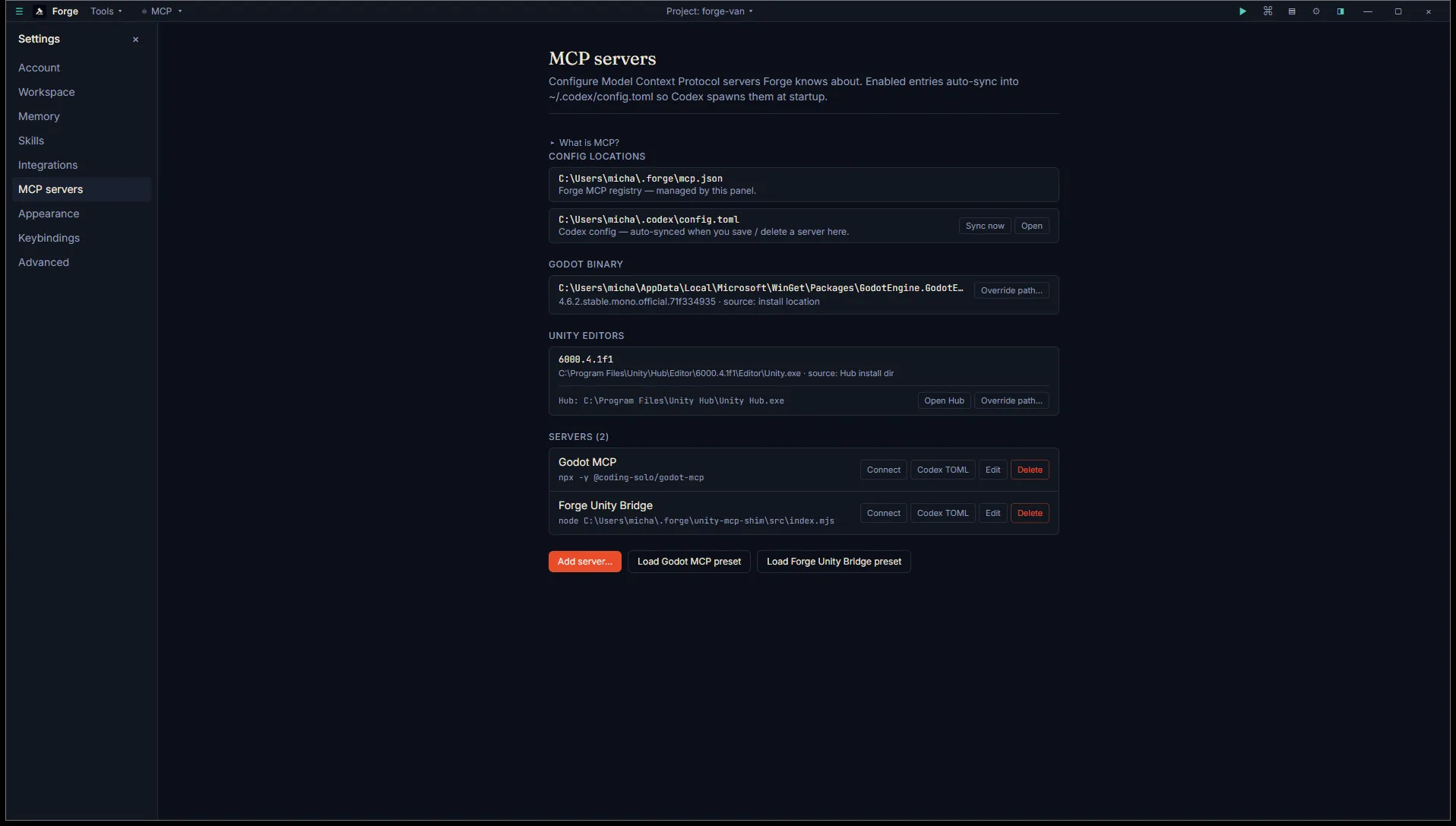
Task: View Codex TOML for Godot MCP
Action: coord(942,470)
